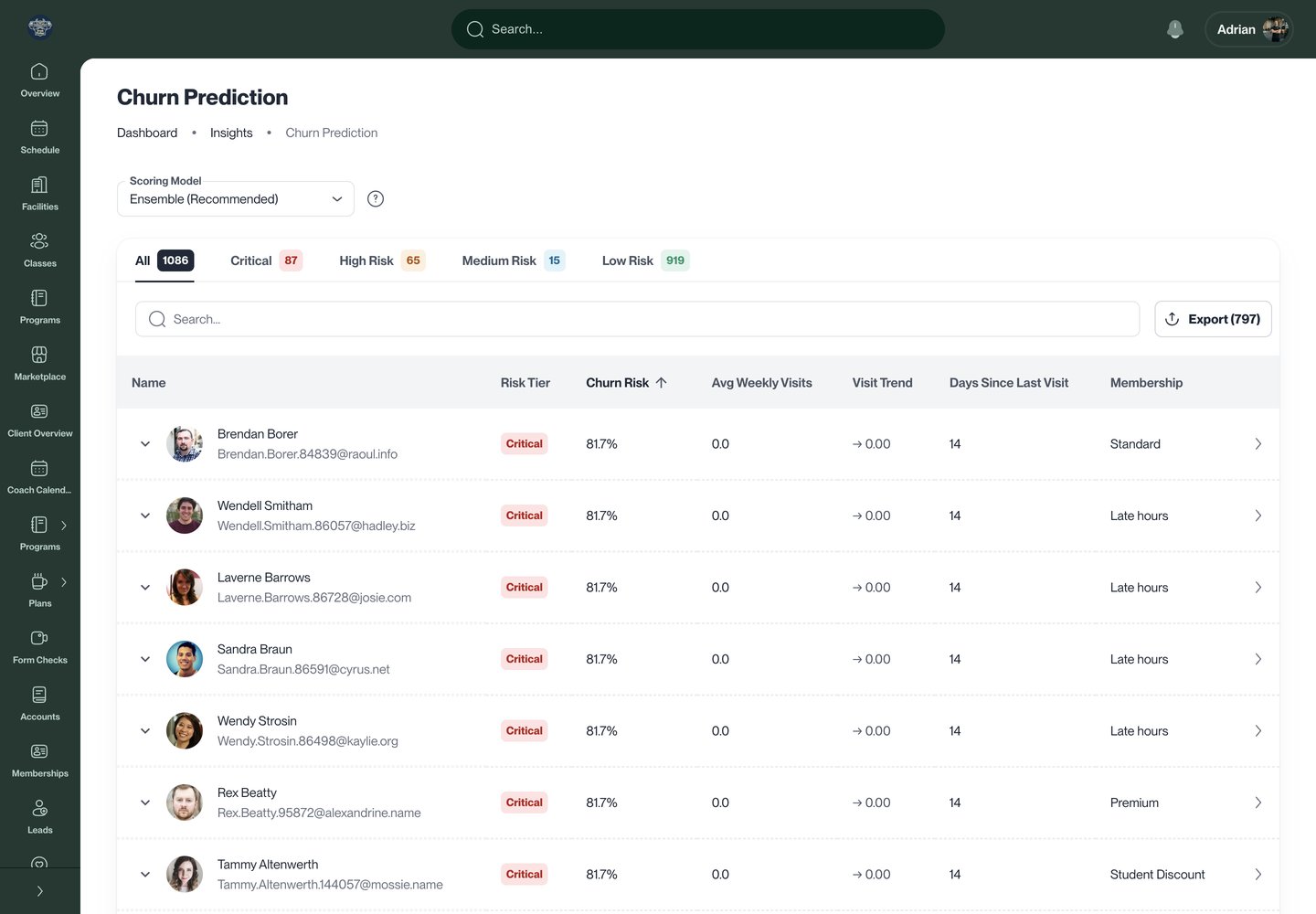Expand the sidebar with bottom chevron

pyautogui.click(x=39, y=891)
